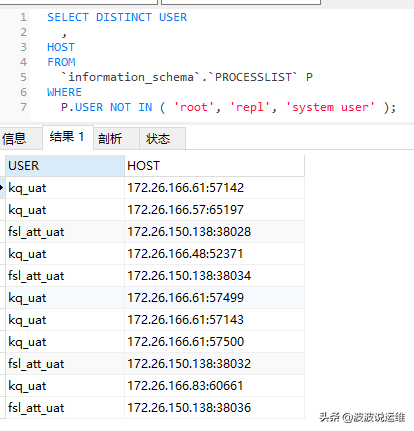This screenshot has width=414, height=431.
Task: Place cursor on SELECT DISTINCT USER line
Action: (117, 17)
